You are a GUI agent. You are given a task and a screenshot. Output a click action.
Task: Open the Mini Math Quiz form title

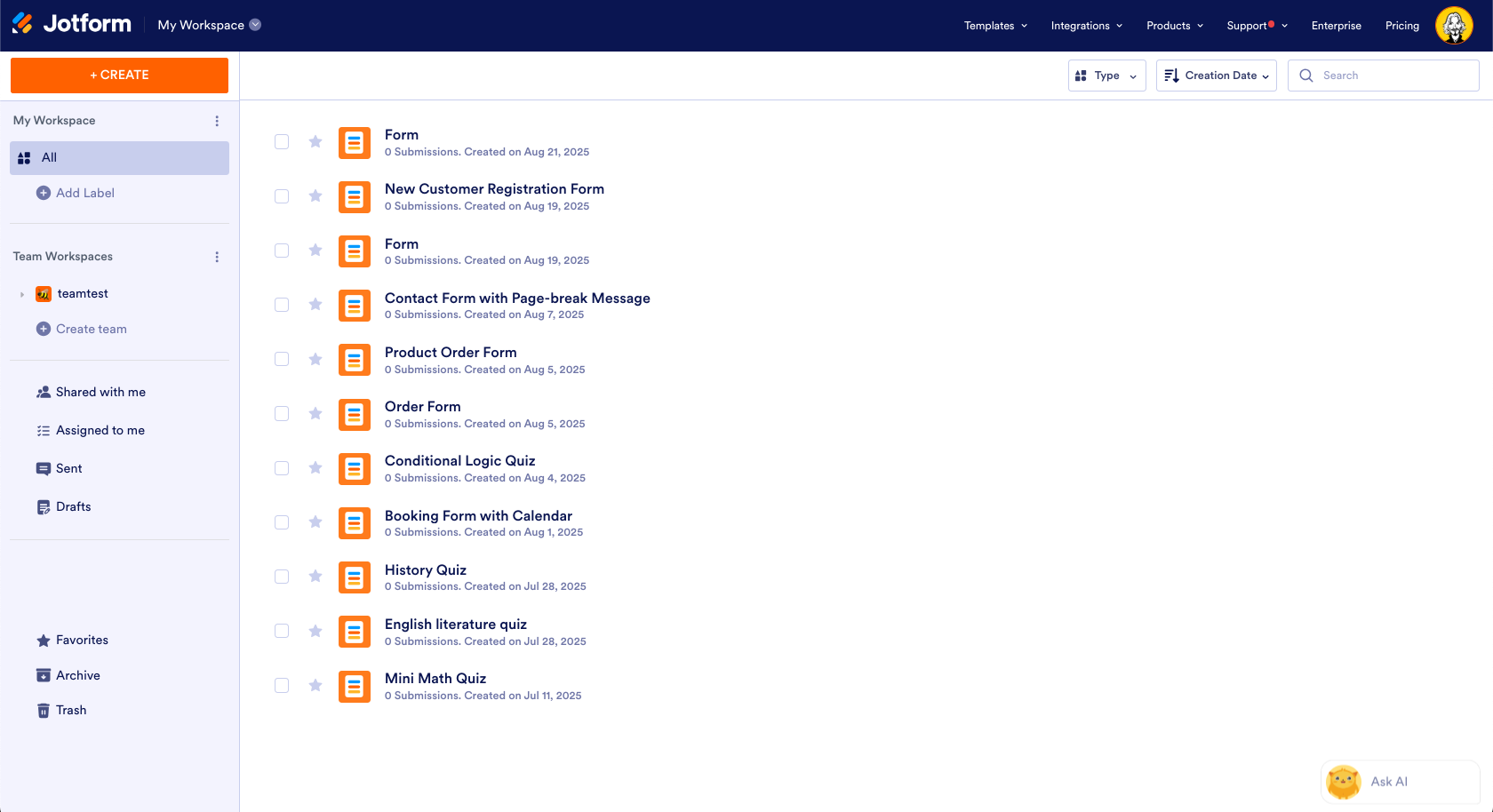coord(435,679)
